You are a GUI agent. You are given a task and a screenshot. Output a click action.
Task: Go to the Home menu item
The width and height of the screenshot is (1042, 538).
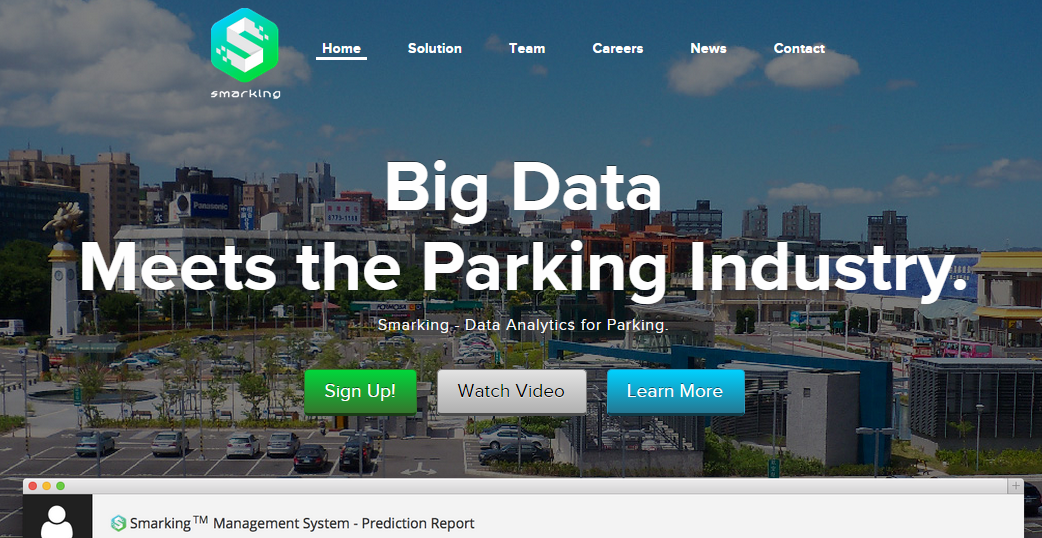(x=341, y=48)
